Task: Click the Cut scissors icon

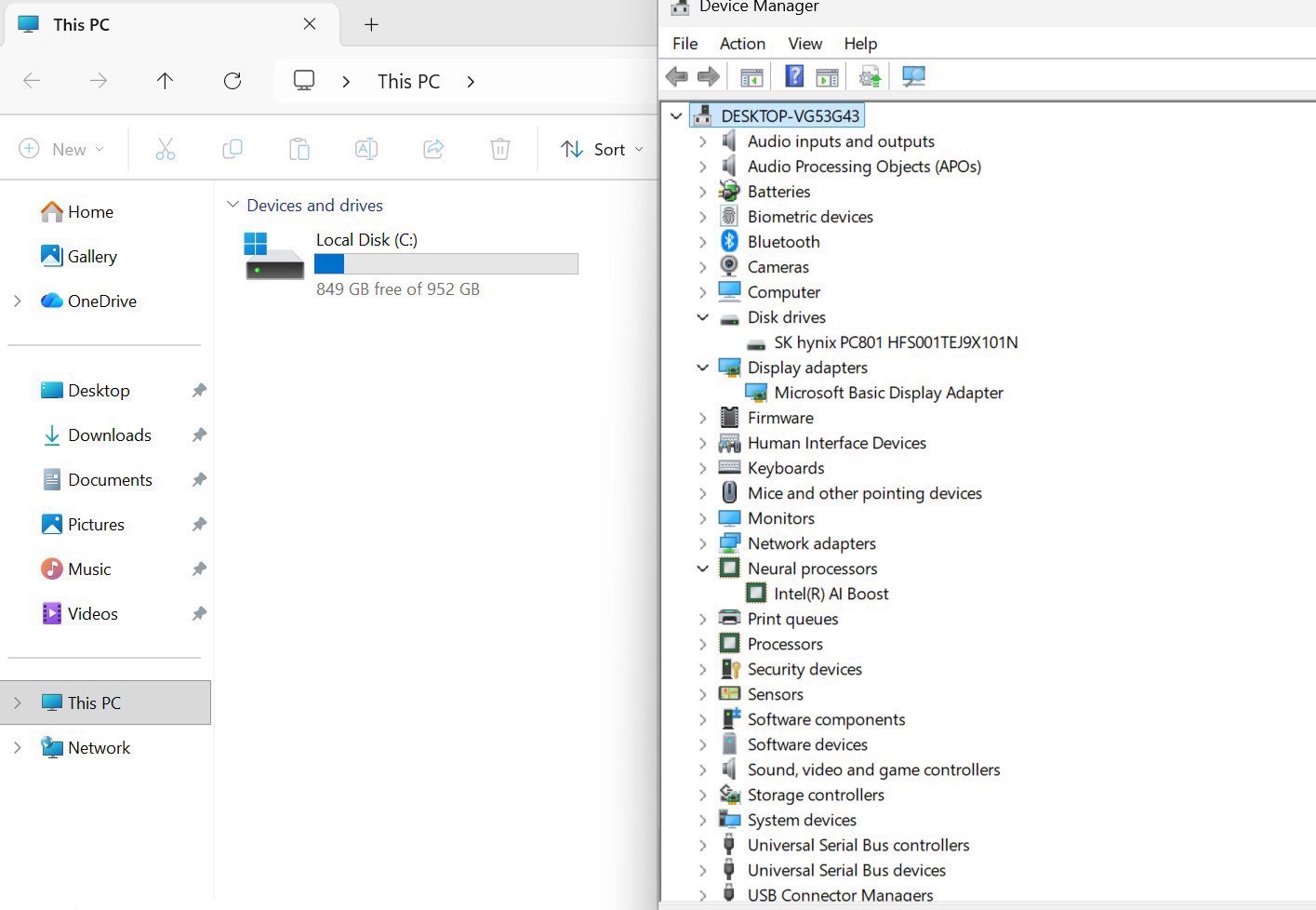Action: tap(166, 149)
